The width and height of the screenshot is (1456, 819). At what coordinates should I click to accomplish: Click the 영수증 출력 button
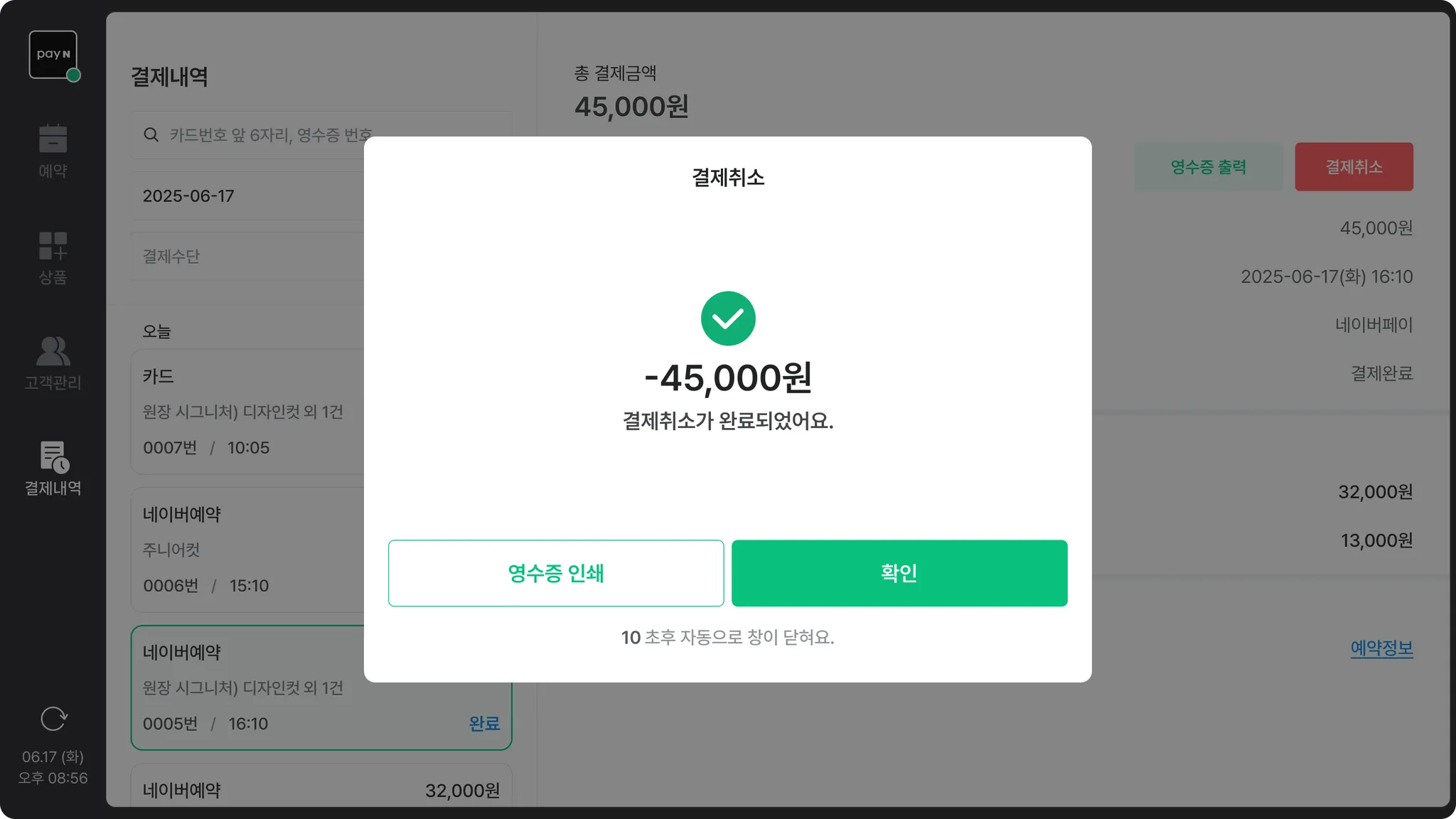1208,167
